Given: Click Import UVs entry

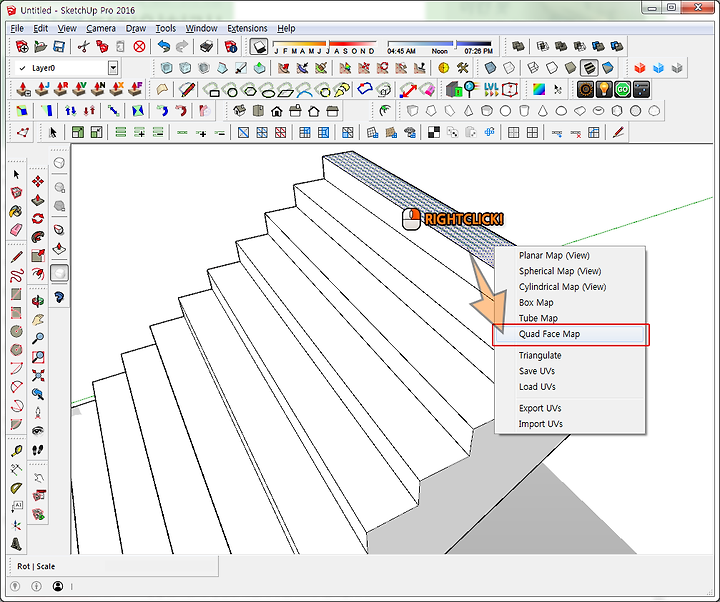Looking at the screenshot, I should coord(570,424).
